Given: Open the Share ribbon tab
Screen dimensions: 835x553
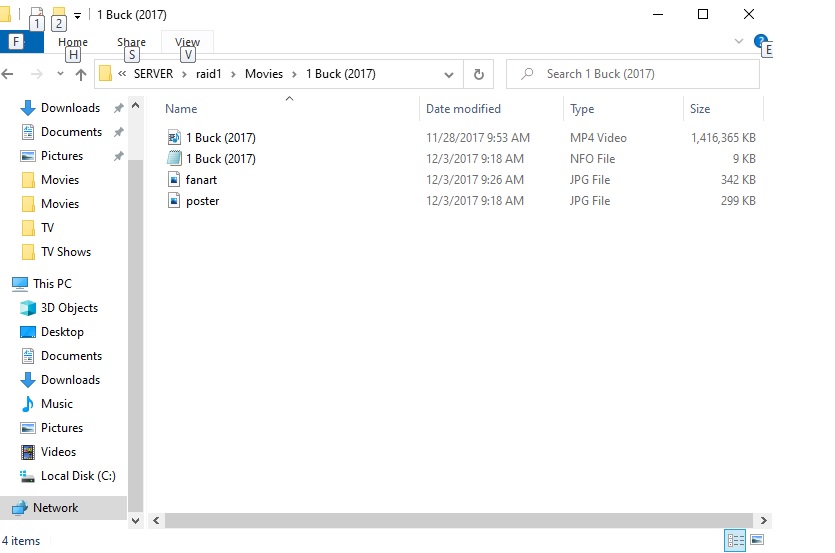Looking at the screenshot, I should (x=131, y=42).
